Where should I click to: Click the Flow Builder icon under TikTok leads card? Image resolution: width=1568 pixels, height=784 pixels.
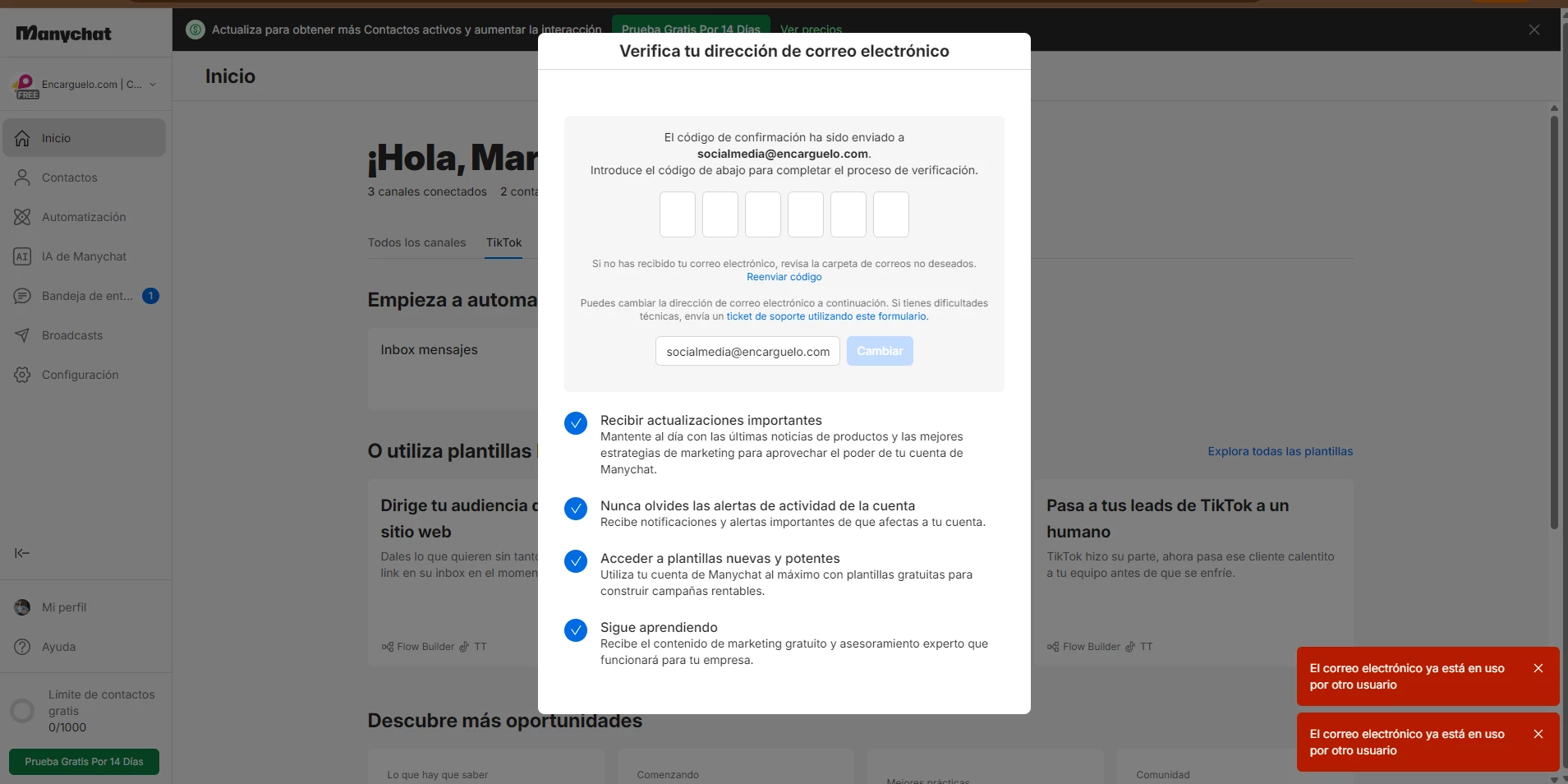pos(1053,647)
